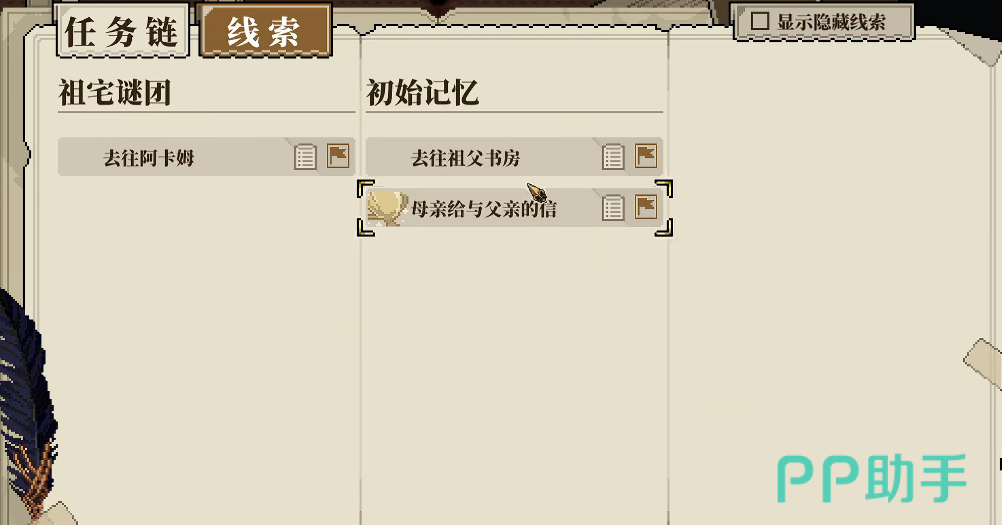1002x525 pixels.
Task: Open details list icon for 去往阿卡姆
Action: [305, 157]
